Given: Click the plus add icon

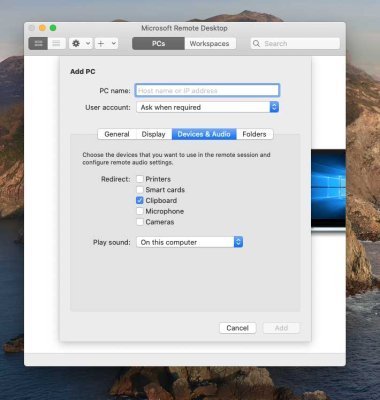Looking at the screenshot, I should (101, 43).
